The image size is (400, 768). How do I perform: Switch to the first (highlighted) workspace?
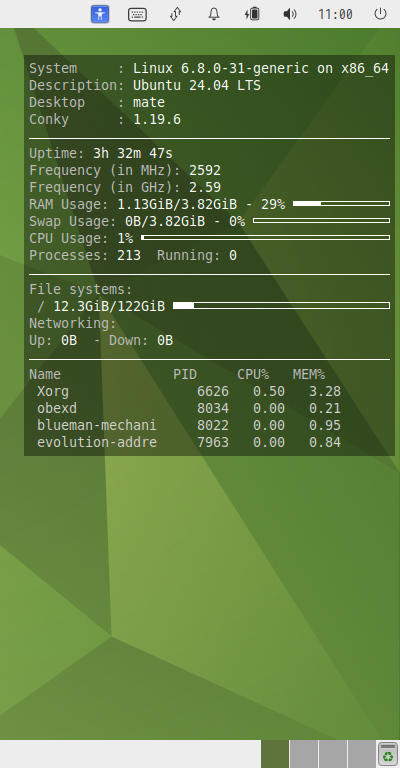[275, 754]
